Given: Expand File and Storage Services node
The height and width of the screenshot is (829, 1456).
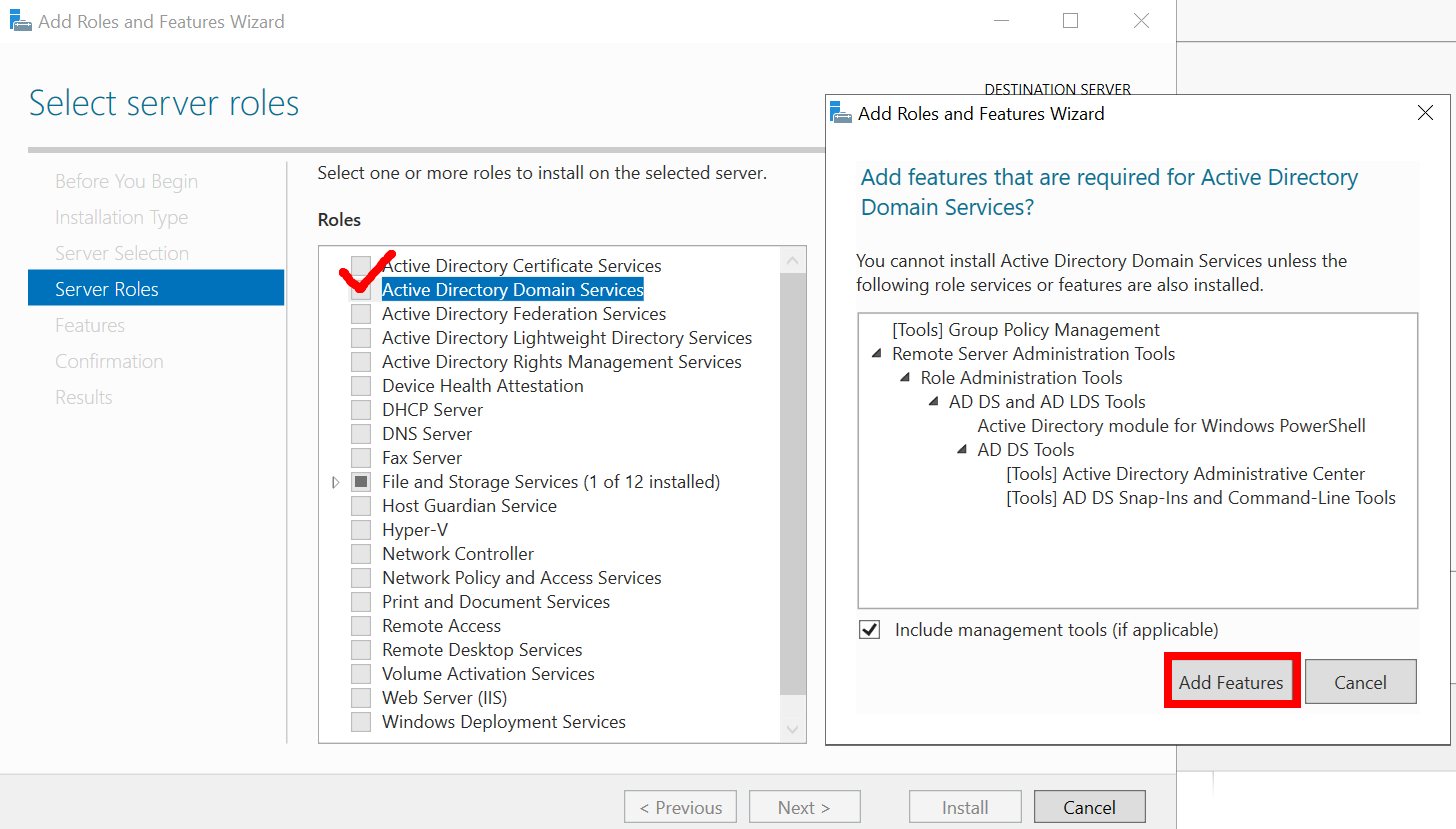Looking at the screenshot, I should tap(336, 482).
